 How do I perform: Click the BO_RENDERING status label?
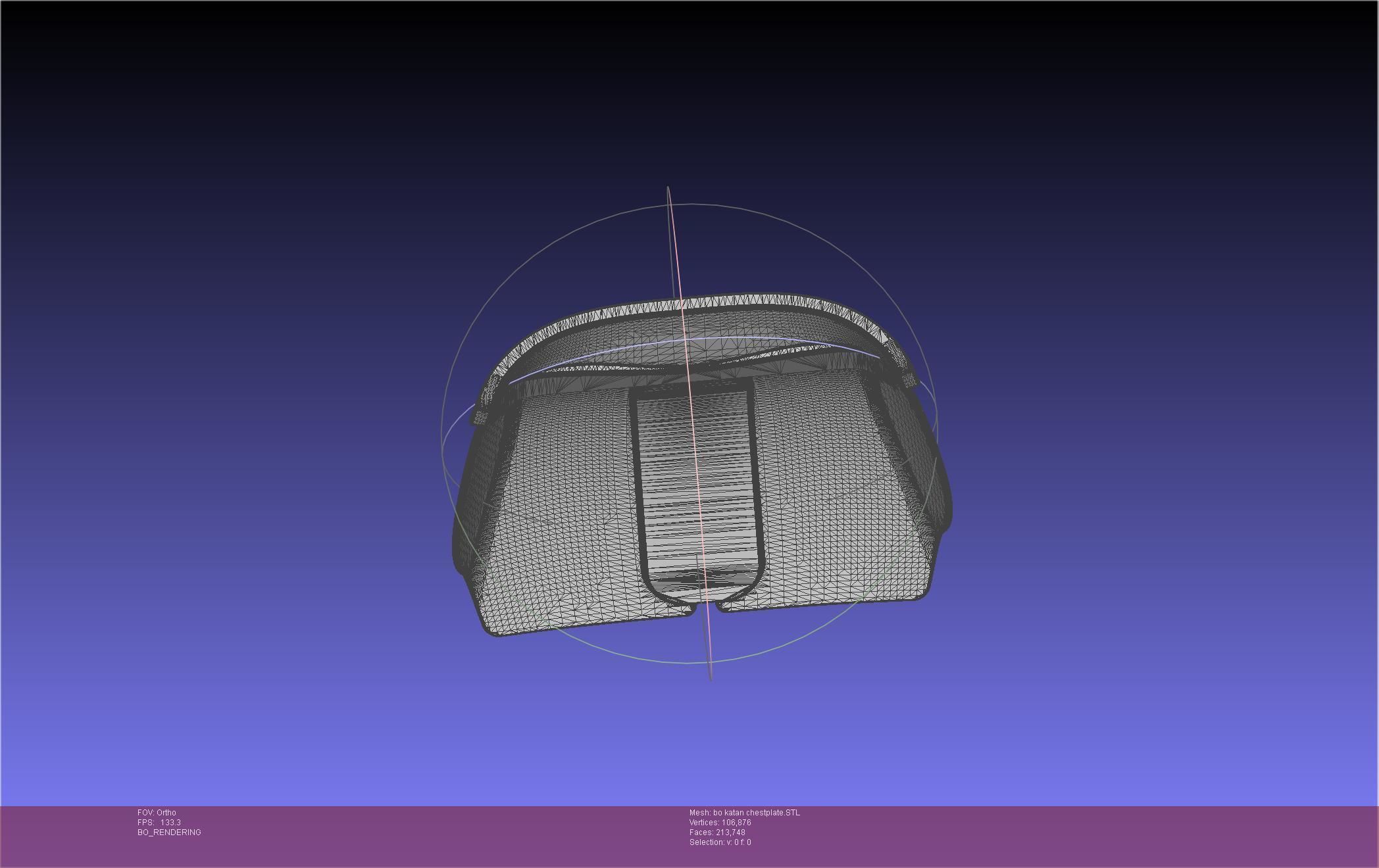[169, 832]
